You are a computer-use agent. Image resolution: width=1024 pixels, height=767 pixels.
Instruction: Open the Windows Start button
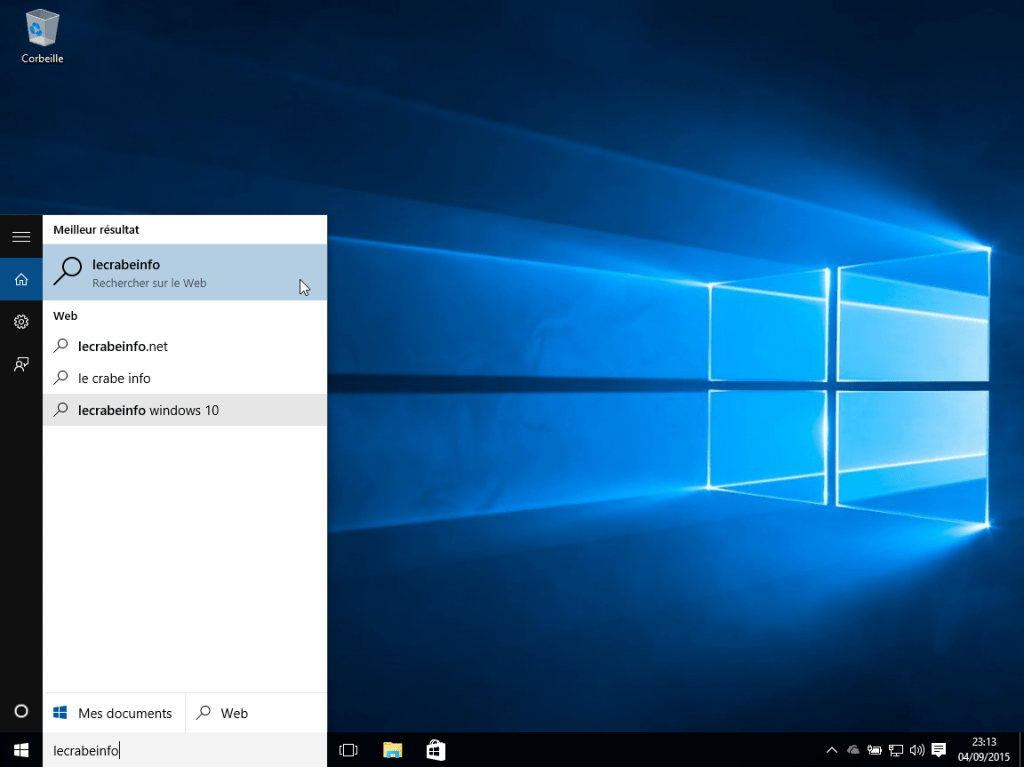(x=21, y=750)
